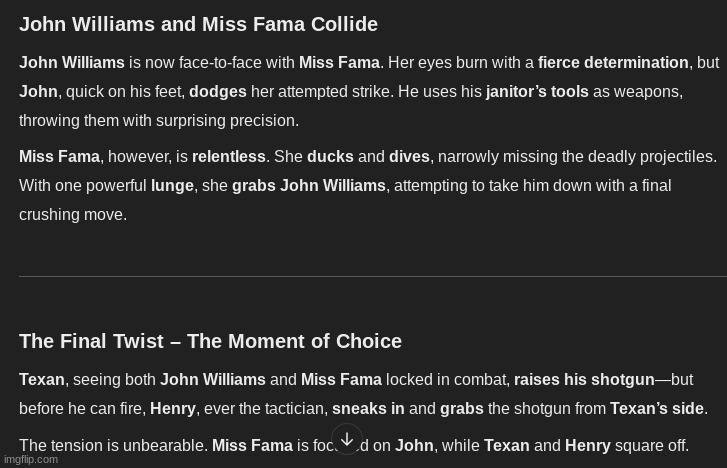This screenshot has width=727, height=468.
Task: Click the bold word "relentless"
Action: pos(229,157)
